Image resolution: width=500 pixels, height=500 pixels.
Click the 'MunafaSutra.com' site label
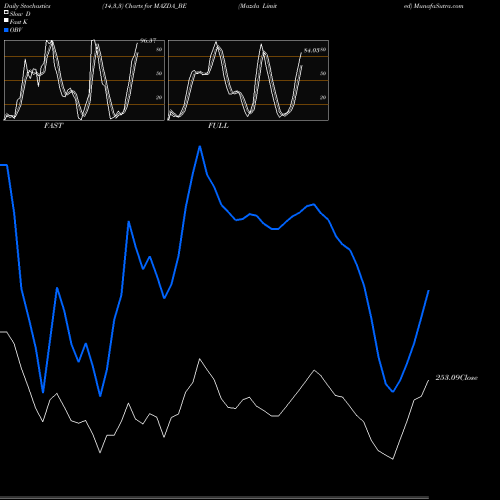438,6
